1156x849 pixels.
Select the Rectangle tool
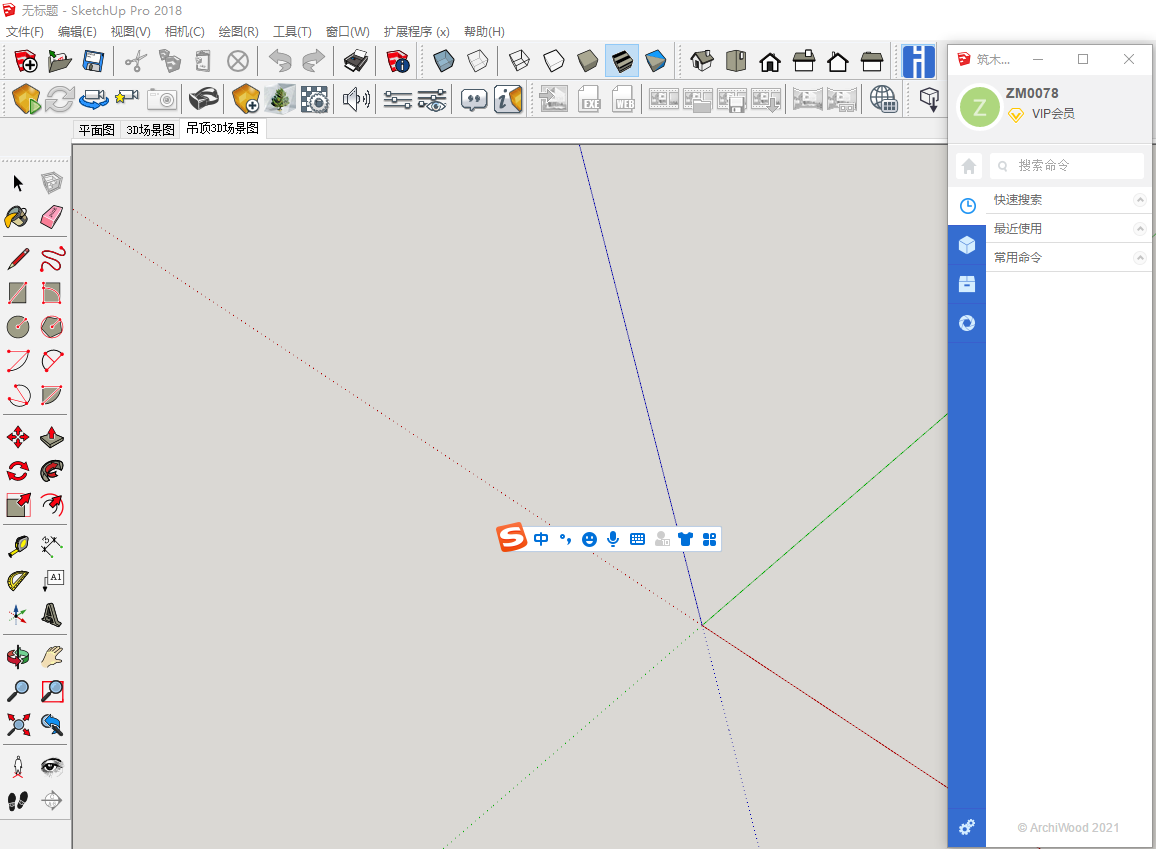click(18, 293)
